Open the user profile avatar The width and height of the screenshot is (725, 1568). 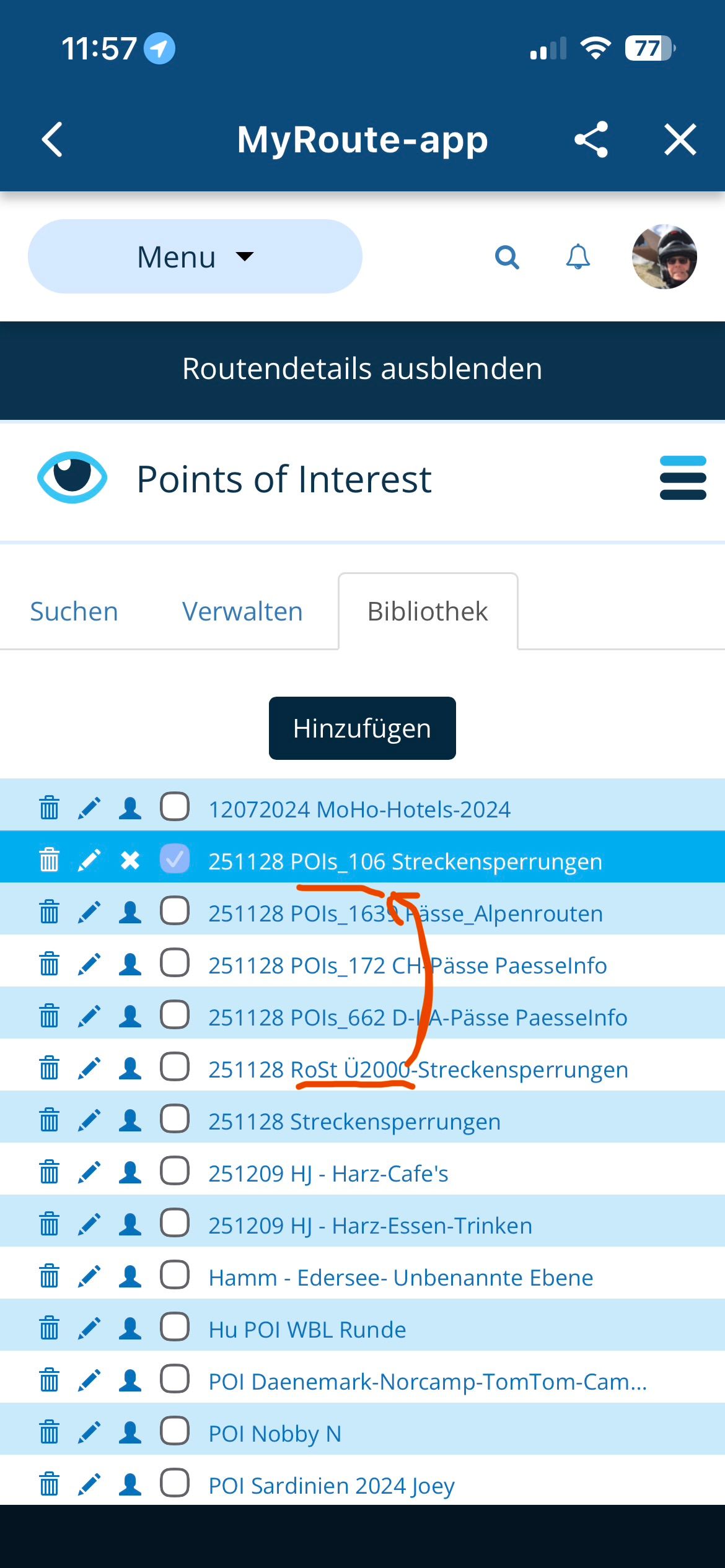664,256
